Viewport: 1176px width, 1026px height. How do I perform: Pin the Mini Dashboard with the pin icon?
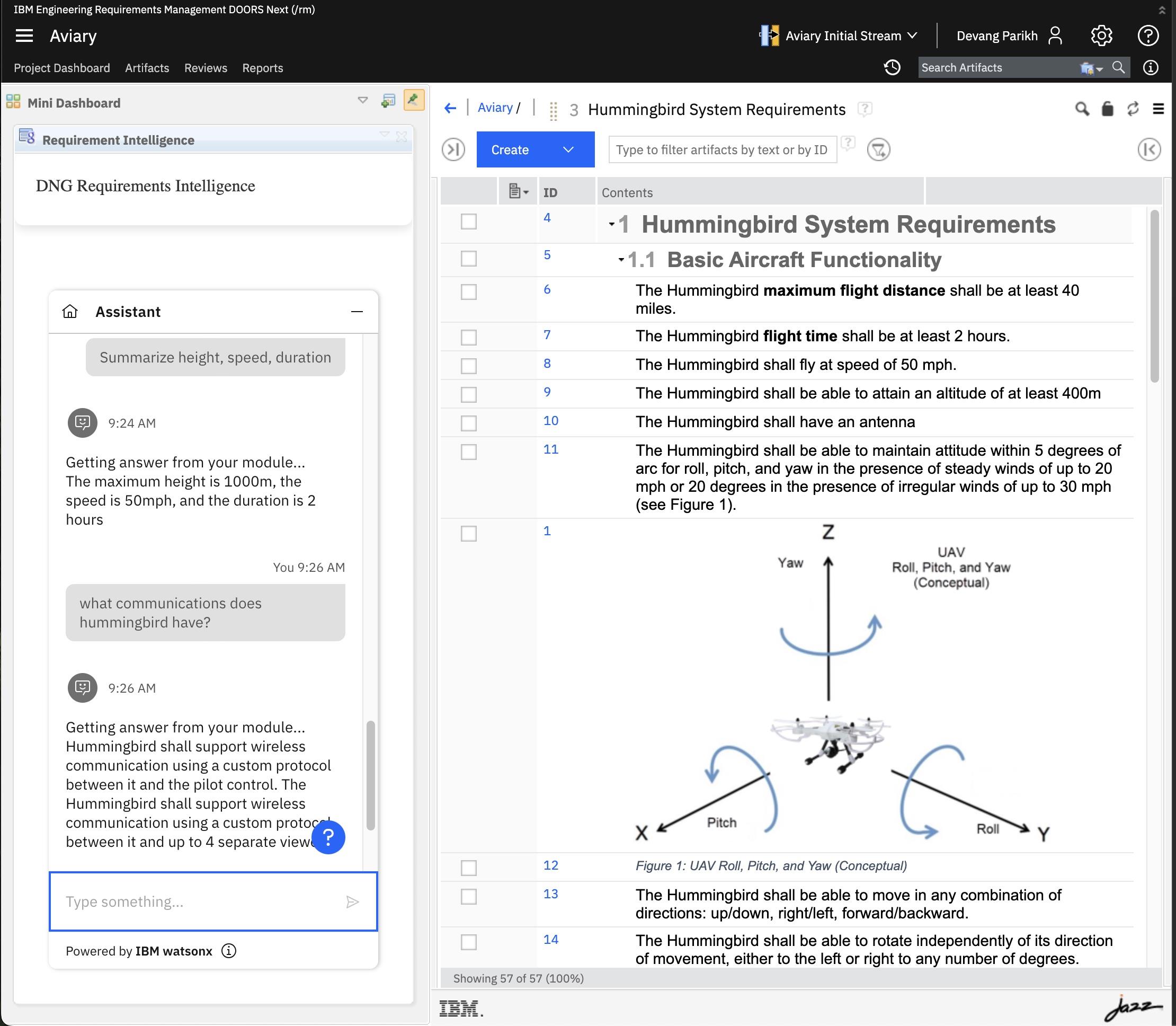(x=414, y=100)
